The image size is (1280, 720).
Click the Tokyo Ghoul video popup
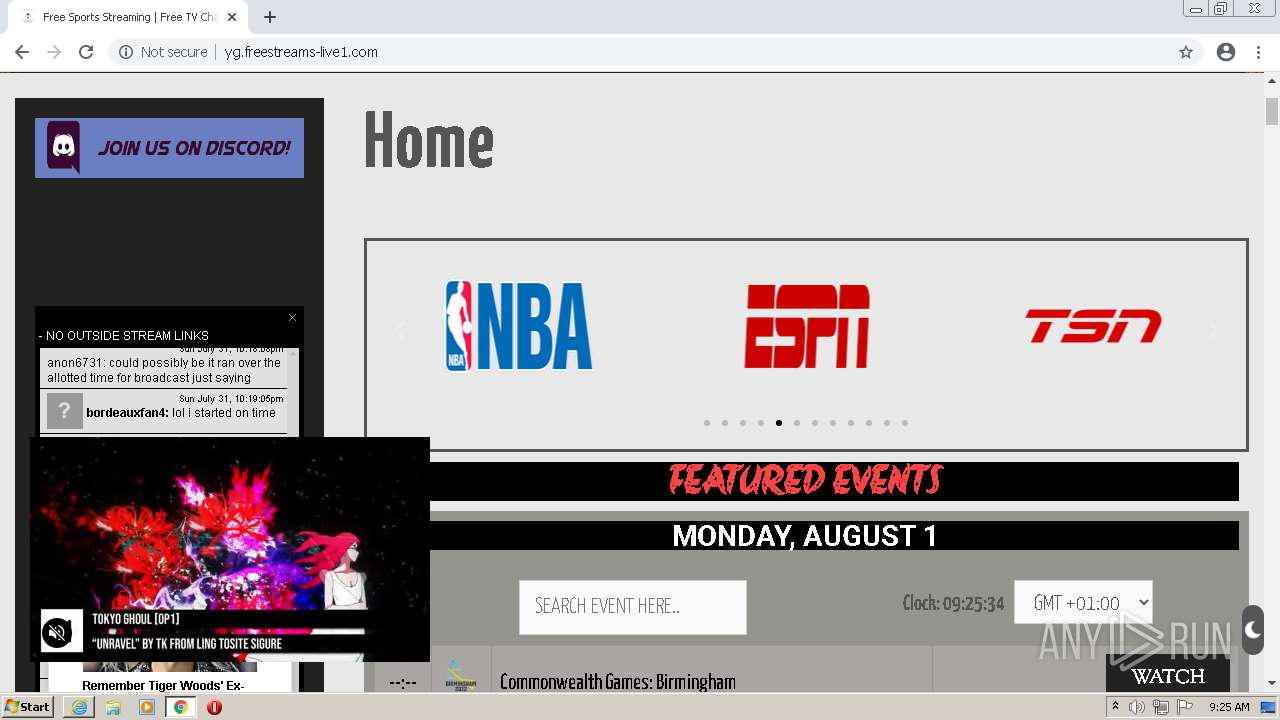click(x=230, y=549)
